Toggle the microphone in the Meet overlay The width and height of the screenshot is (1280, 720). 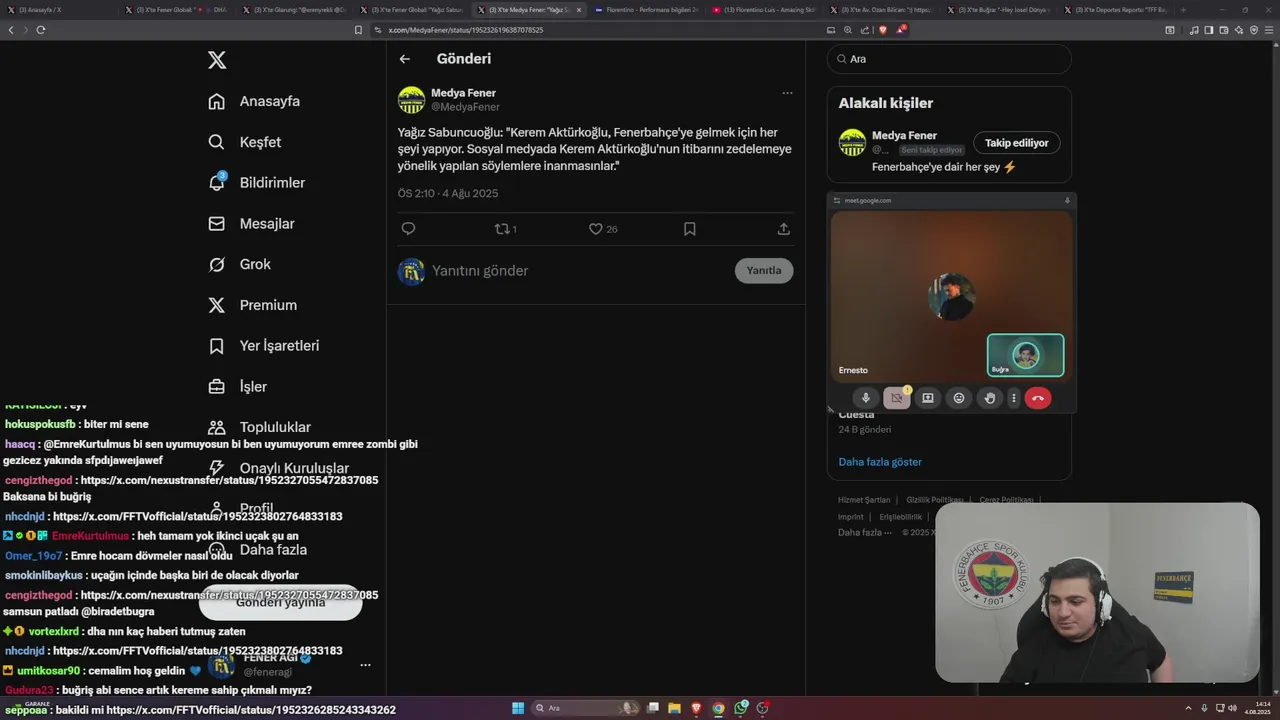[866, 398]
